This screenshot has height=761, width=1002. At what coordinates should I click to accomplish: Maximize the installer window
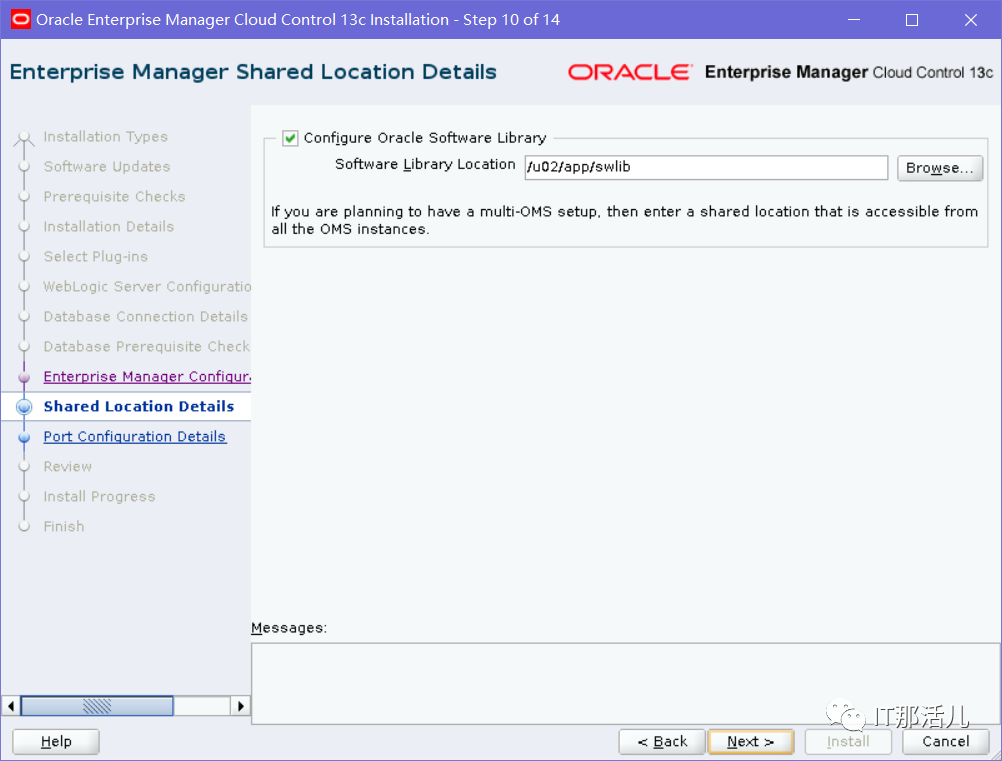tap(912, 20)
